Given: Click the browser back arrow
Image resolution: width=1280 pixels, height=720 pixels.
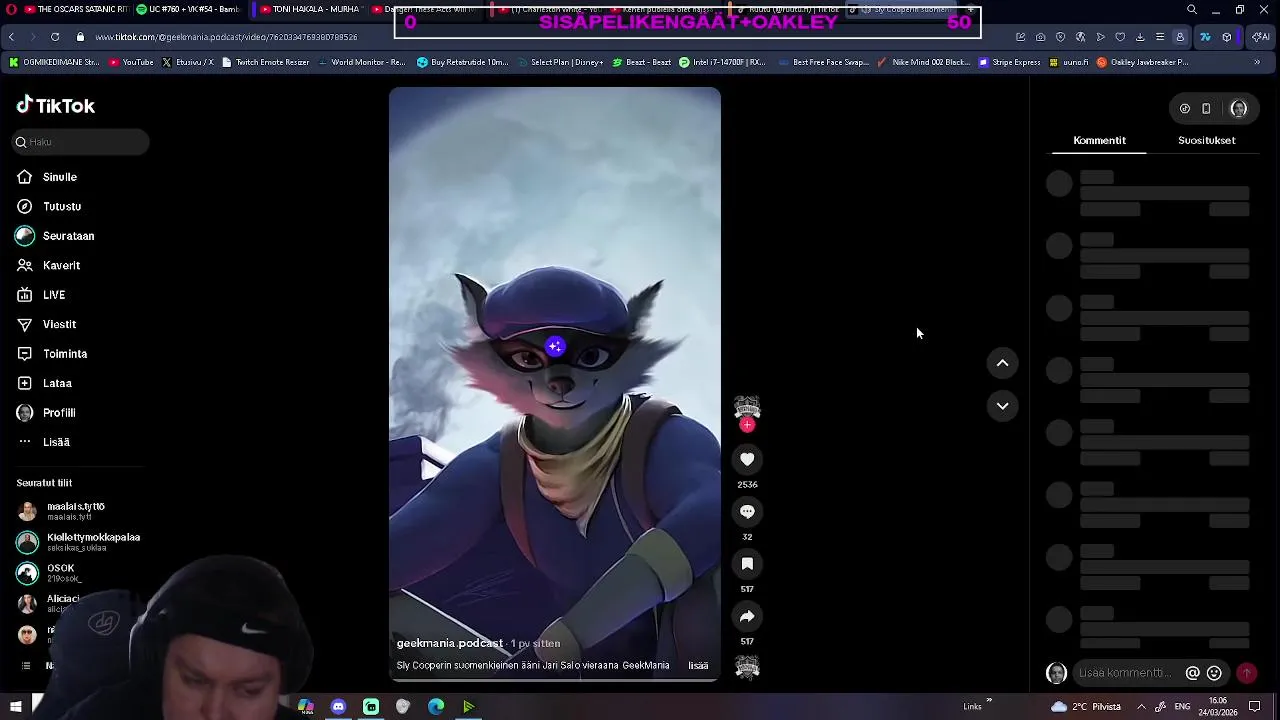Looking at the screenshot, I should 11,37.
